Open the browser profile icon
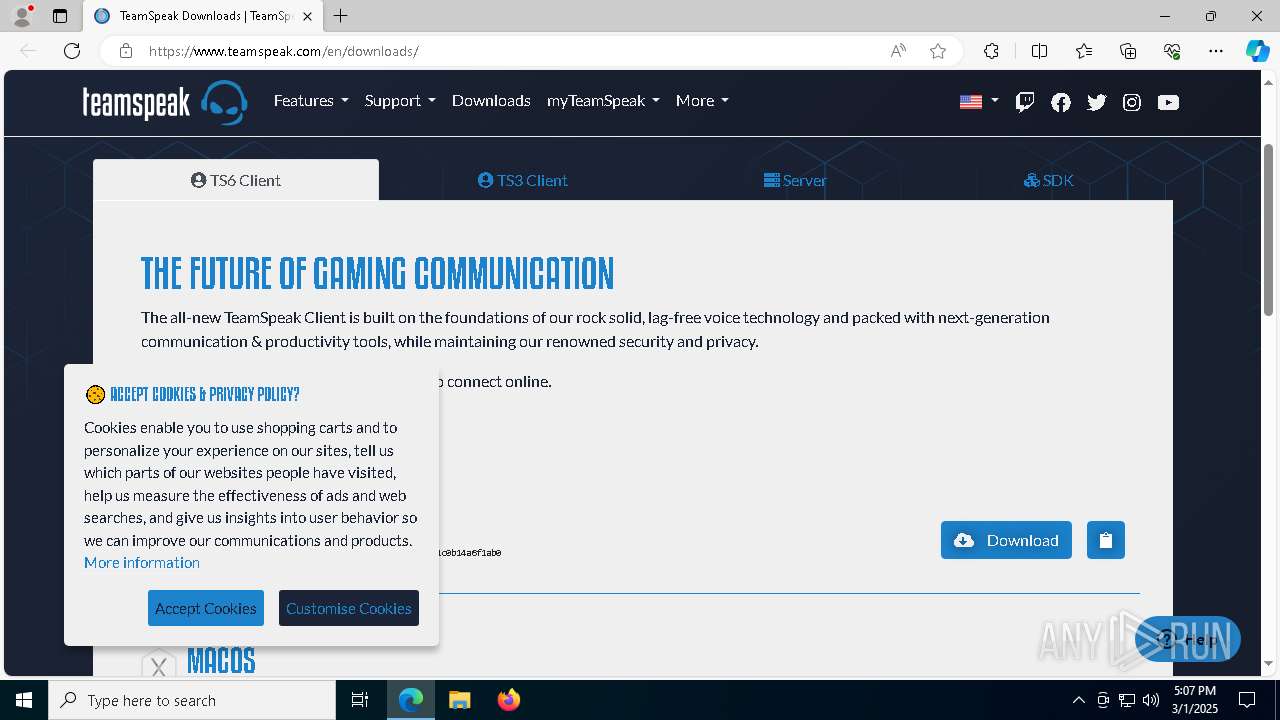Viewport: 1280px width, 720px height. pos(22,16)
